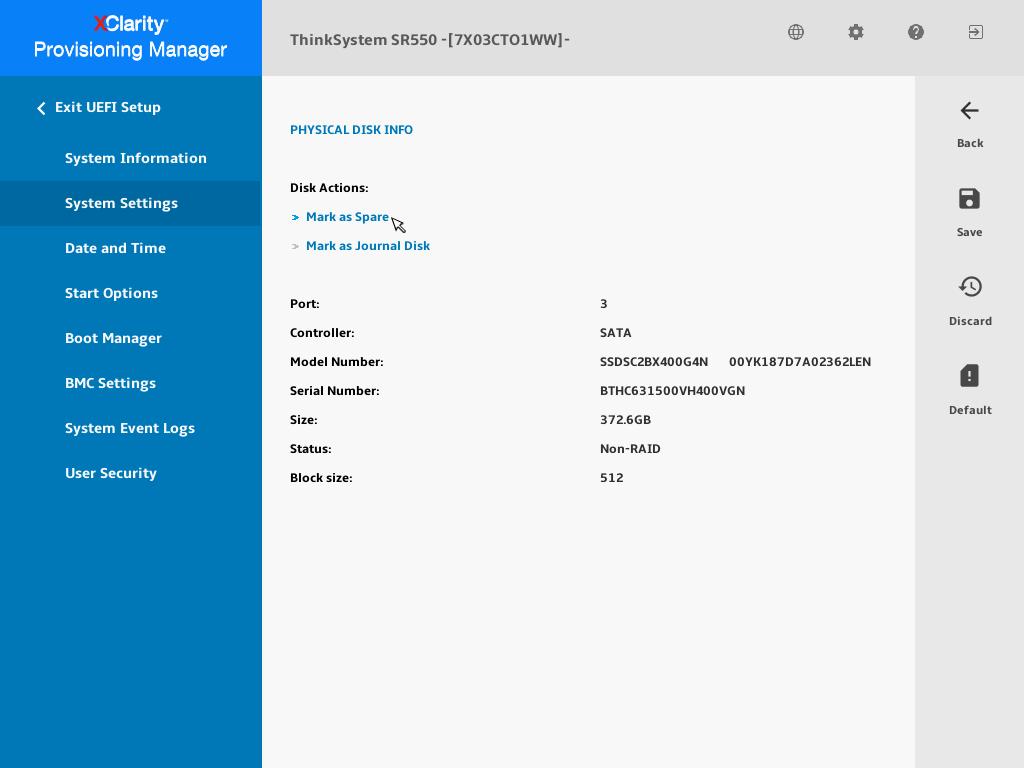
Task: Open System Event Logs page
Action: pos(130,428)
